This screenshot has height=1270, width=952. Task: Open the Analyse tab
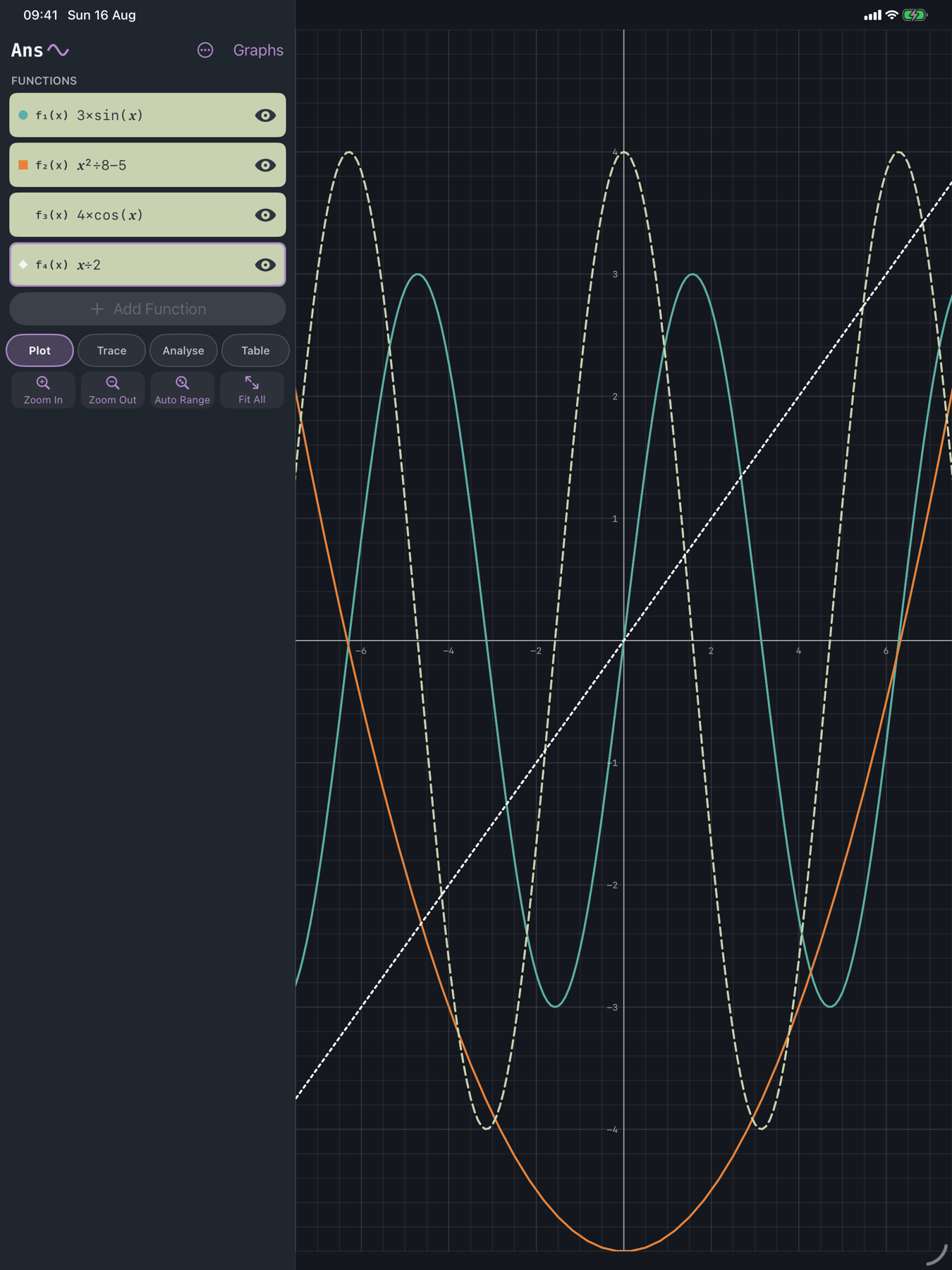pos(183,351)
